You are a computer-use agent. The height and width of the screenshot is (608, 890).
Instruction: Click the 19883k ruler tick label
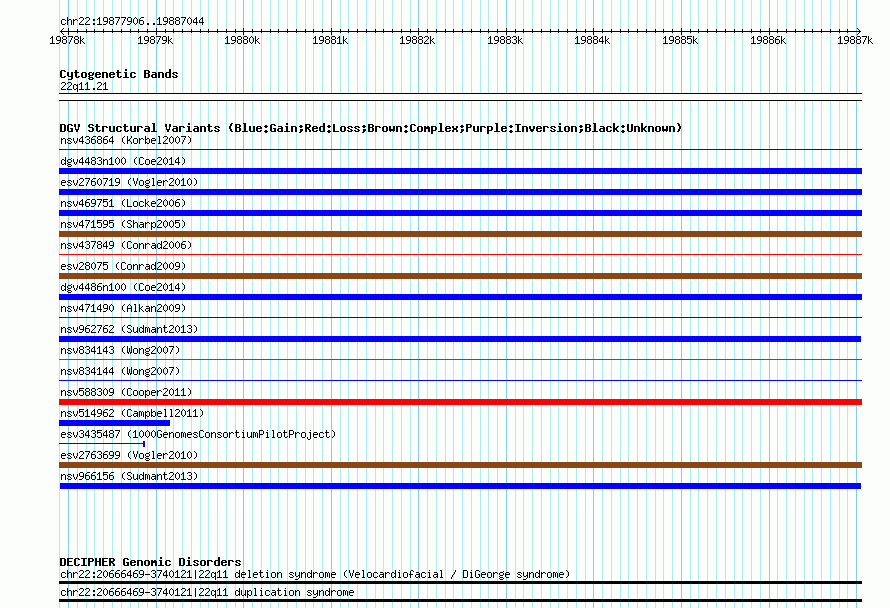point(505,40)
